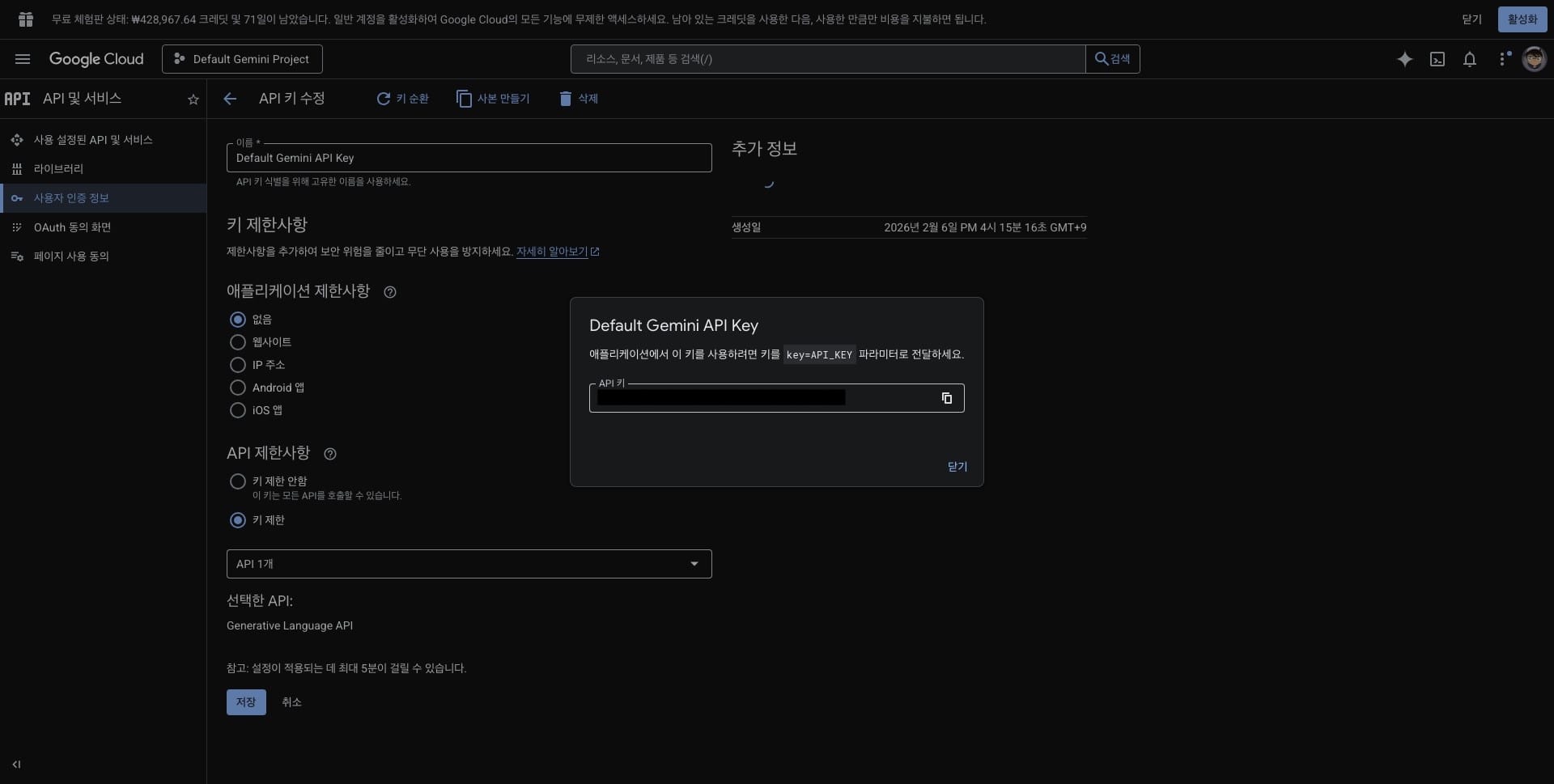Open the hamburger navigation menu
Viewport: 1554px width, 784px height.
pyautogui.click(x=23, y=59)
